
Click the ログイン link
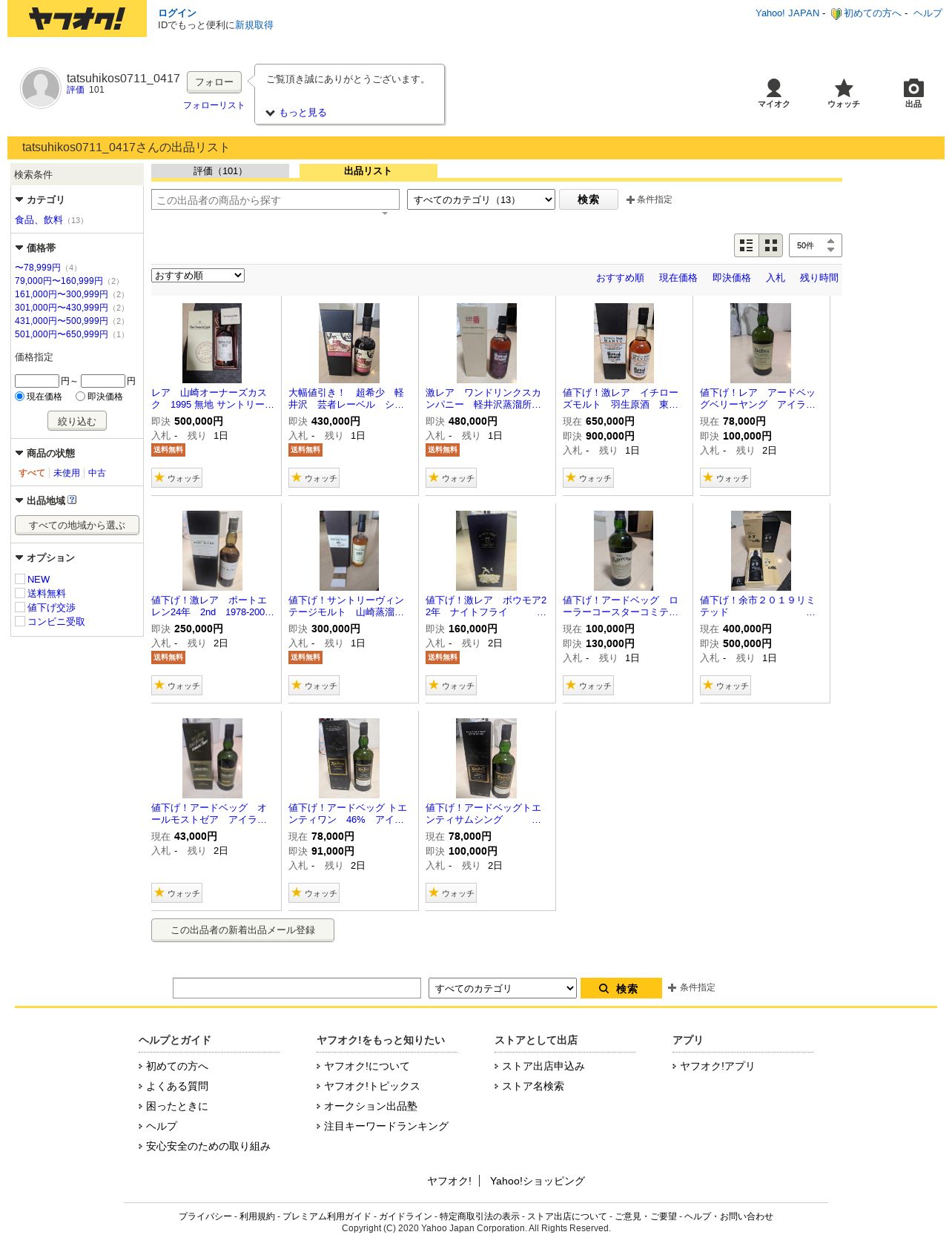[x=177, y=13]
